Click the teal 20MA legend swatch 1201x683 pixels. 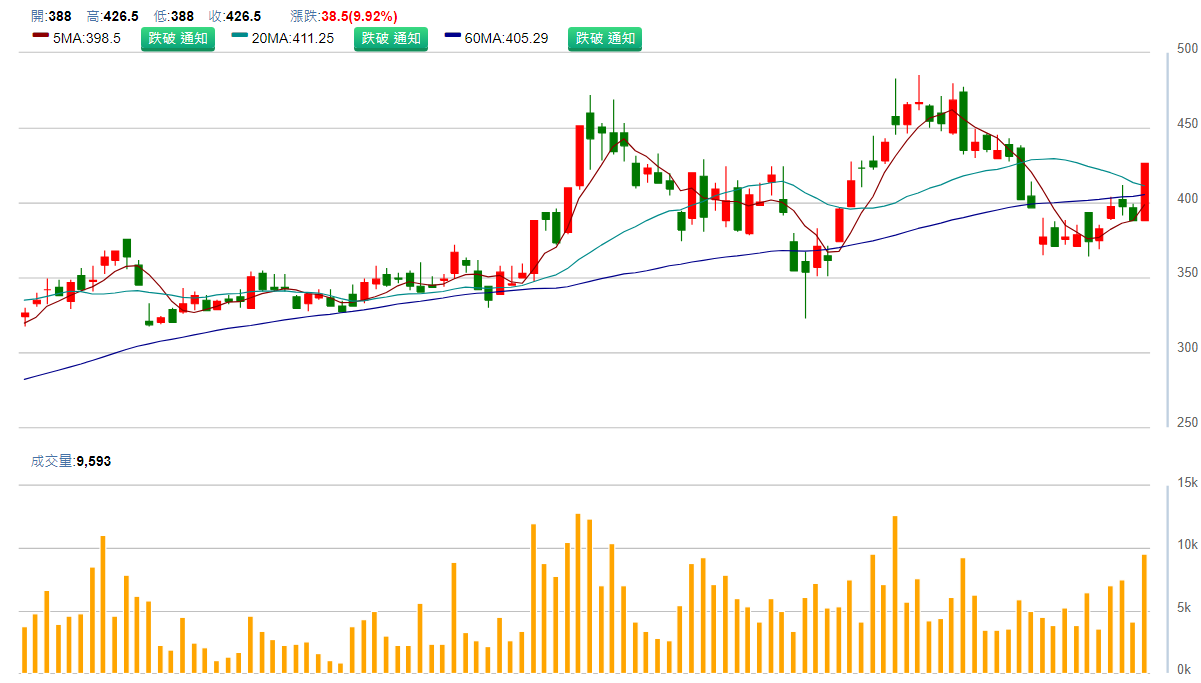pyautogui.click(x=240, y=36)
